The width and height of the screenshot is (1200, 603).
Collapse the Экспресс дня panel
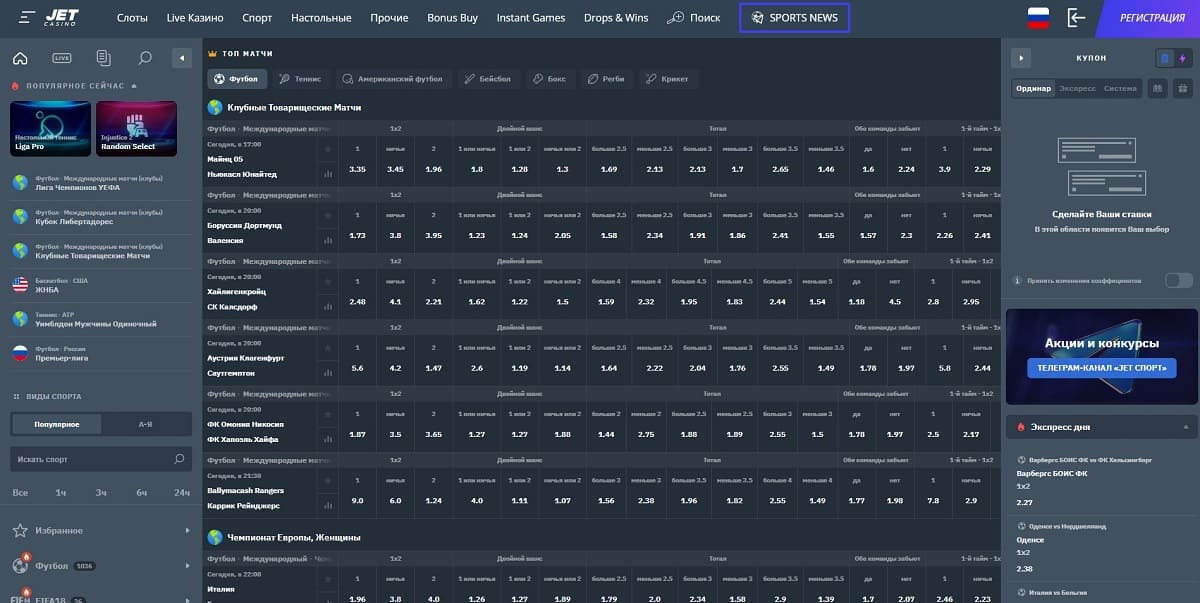1187,427
